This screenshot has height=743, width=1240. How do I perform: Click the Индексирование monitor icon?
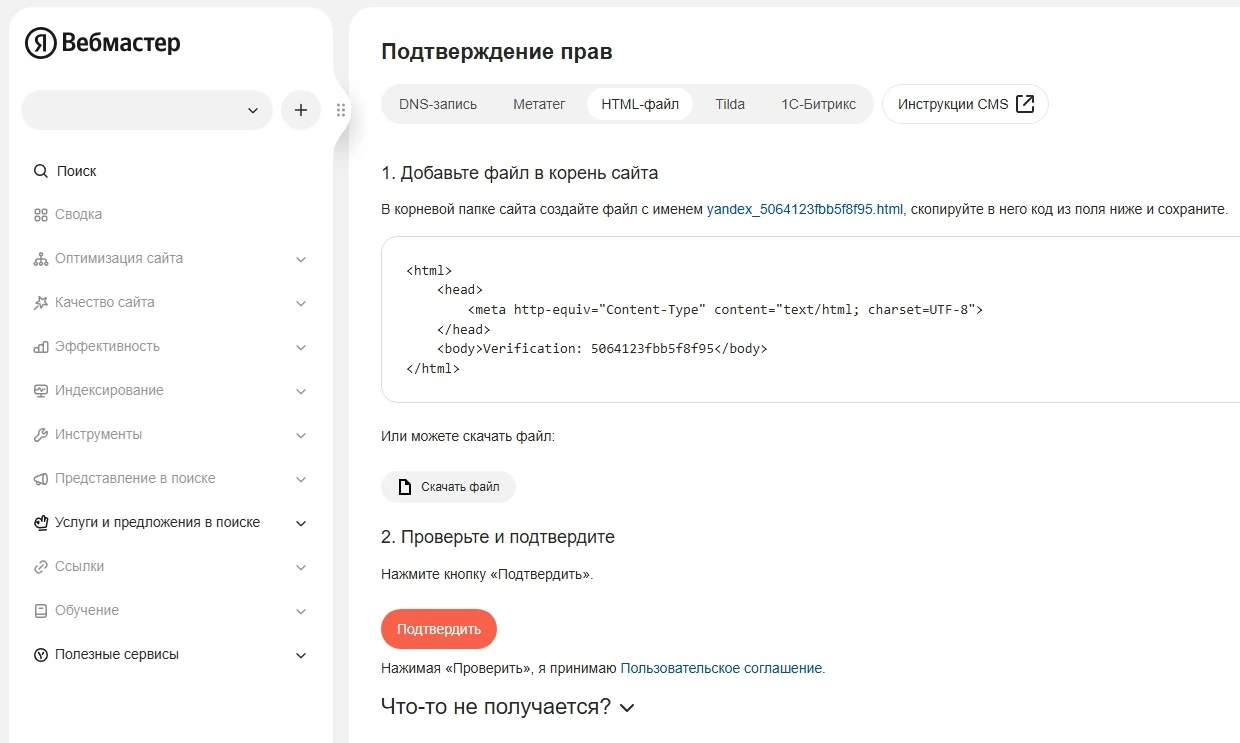click(41, 391)
